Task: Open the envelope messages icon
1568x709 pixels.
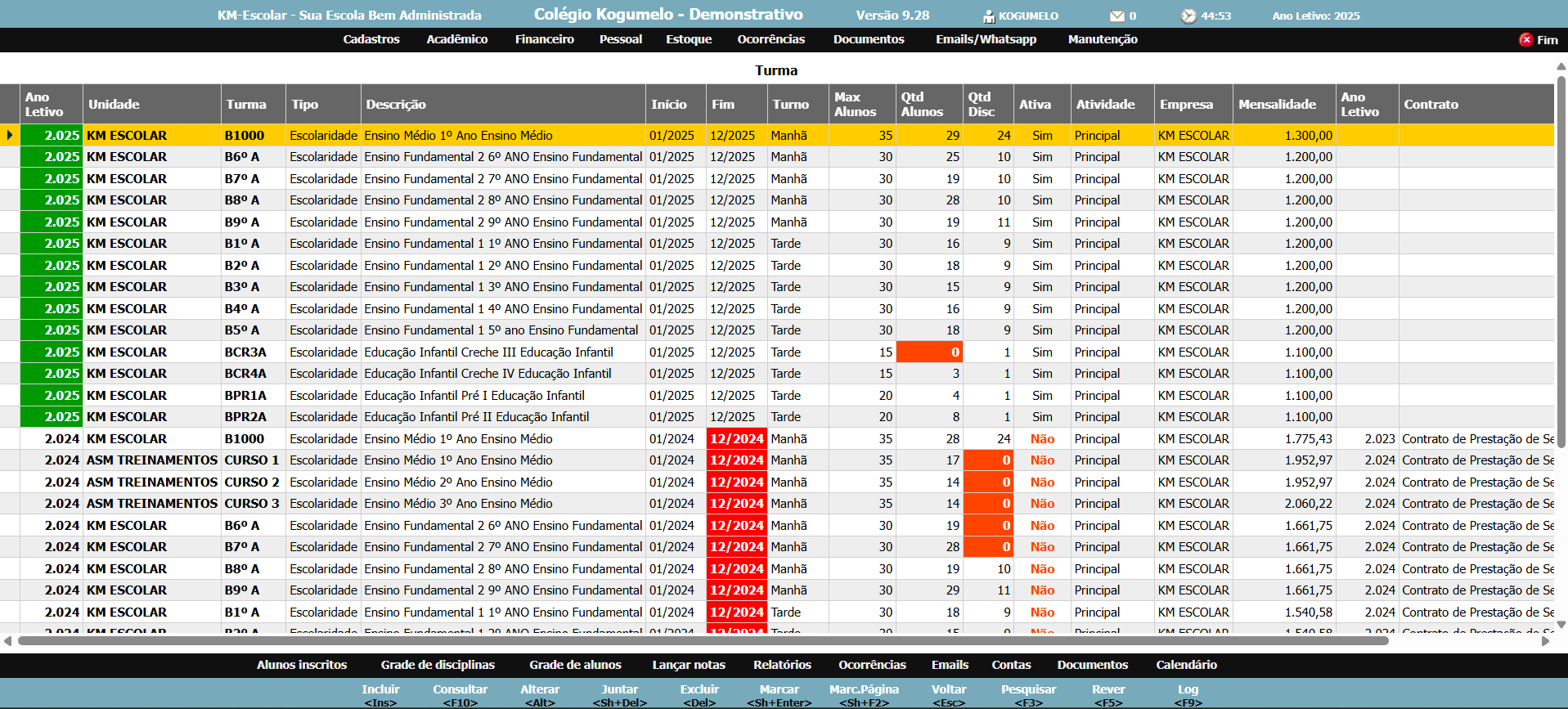Action: [x=1116, y=16]
